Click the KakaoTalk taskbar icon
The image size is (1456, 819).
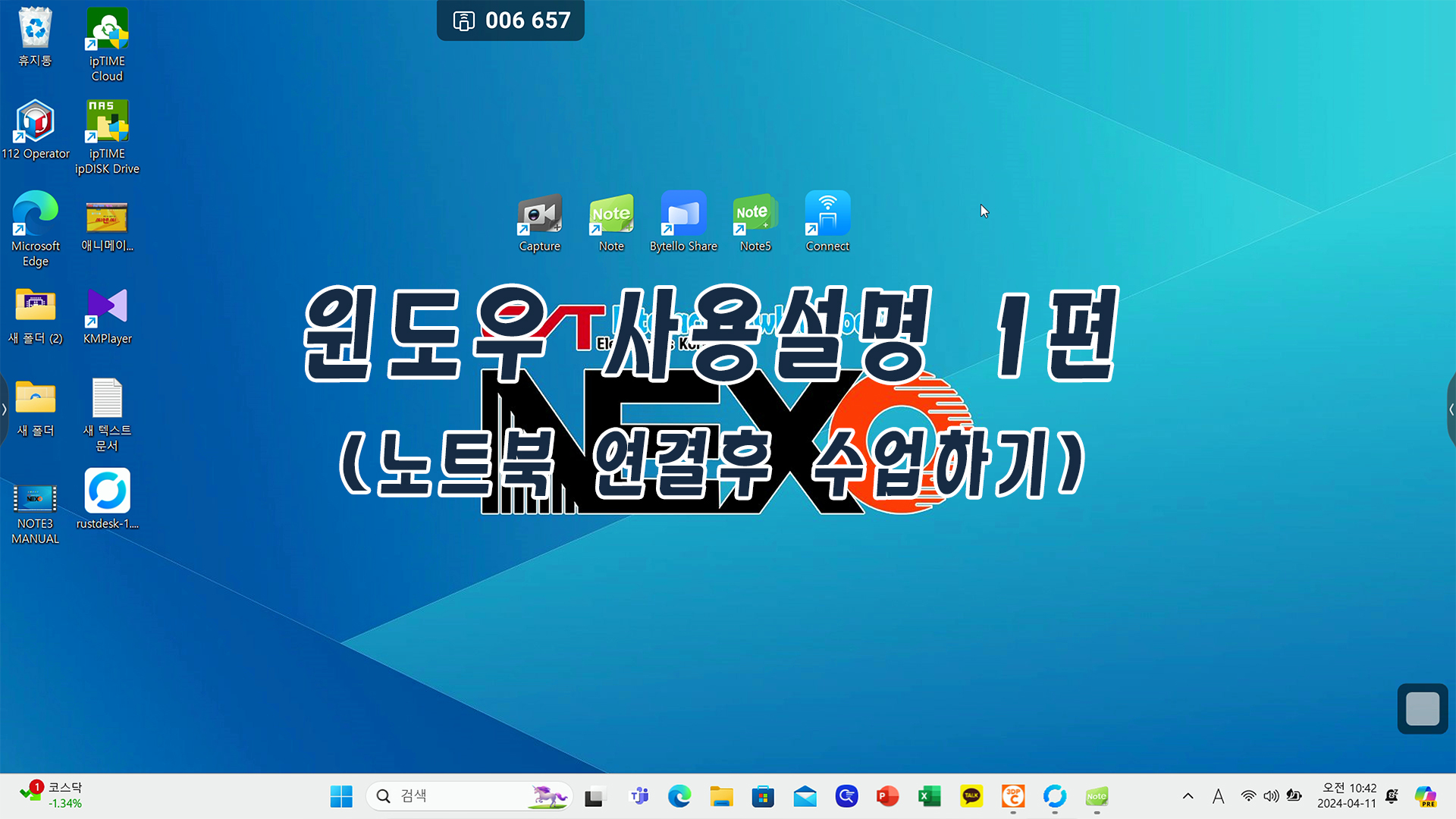pyautogui.click(x=971, y=796)
